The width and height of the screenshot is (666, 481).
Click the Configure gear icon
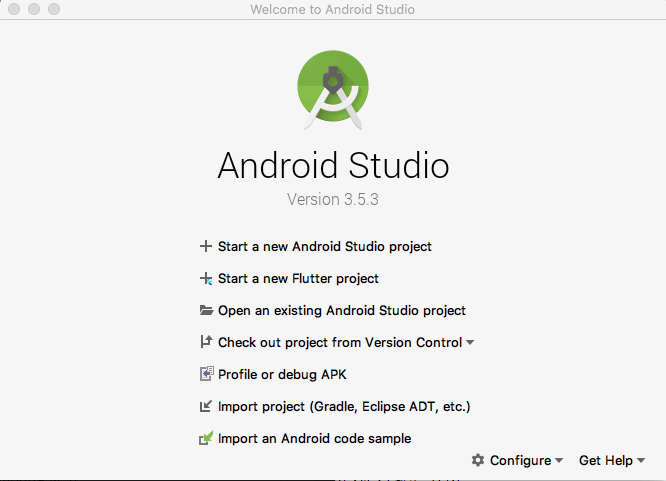tap(478, 460)
